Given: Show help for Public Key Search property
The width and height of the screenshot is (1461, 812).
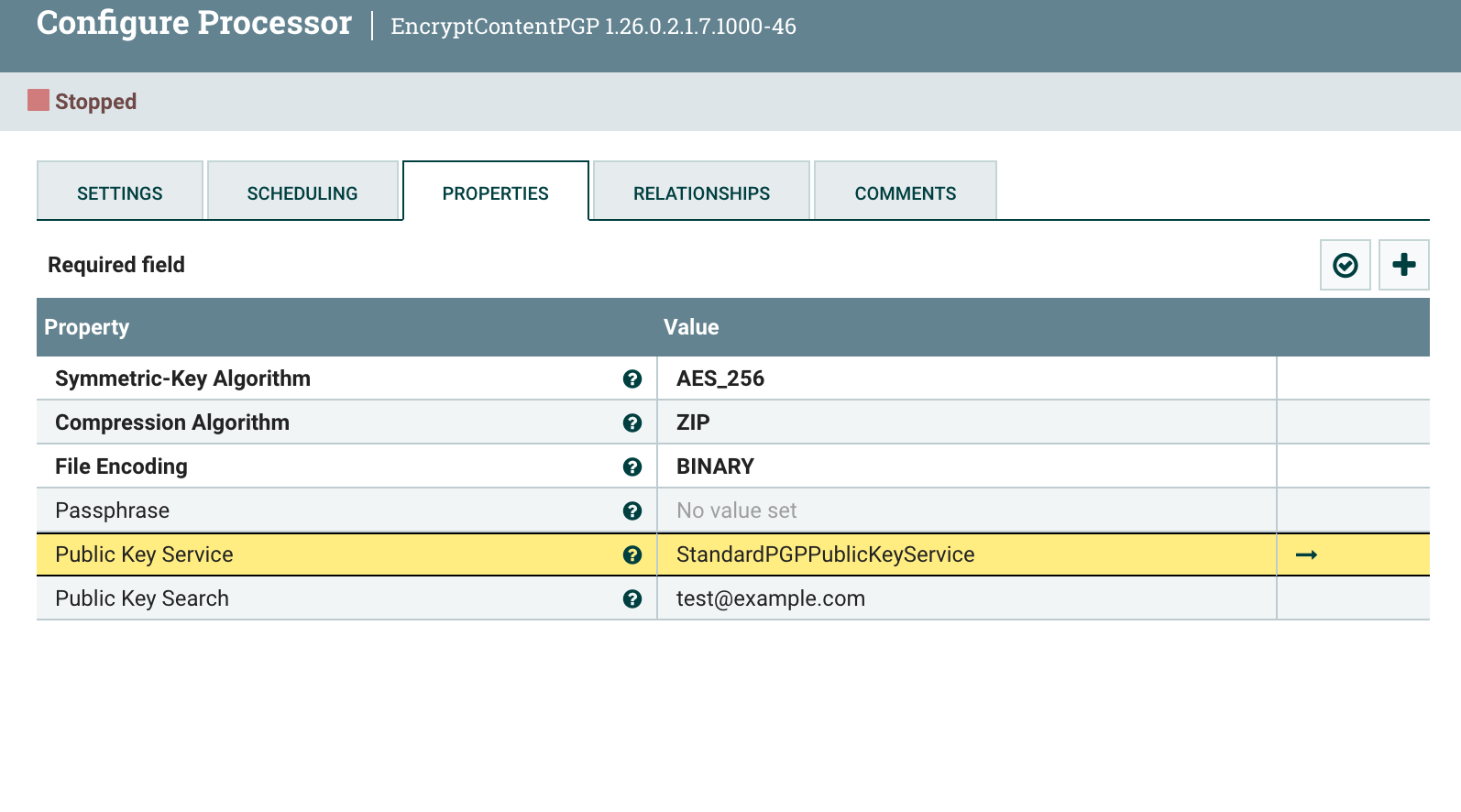Looking at the screenshot, I should (x=632, y=598).
